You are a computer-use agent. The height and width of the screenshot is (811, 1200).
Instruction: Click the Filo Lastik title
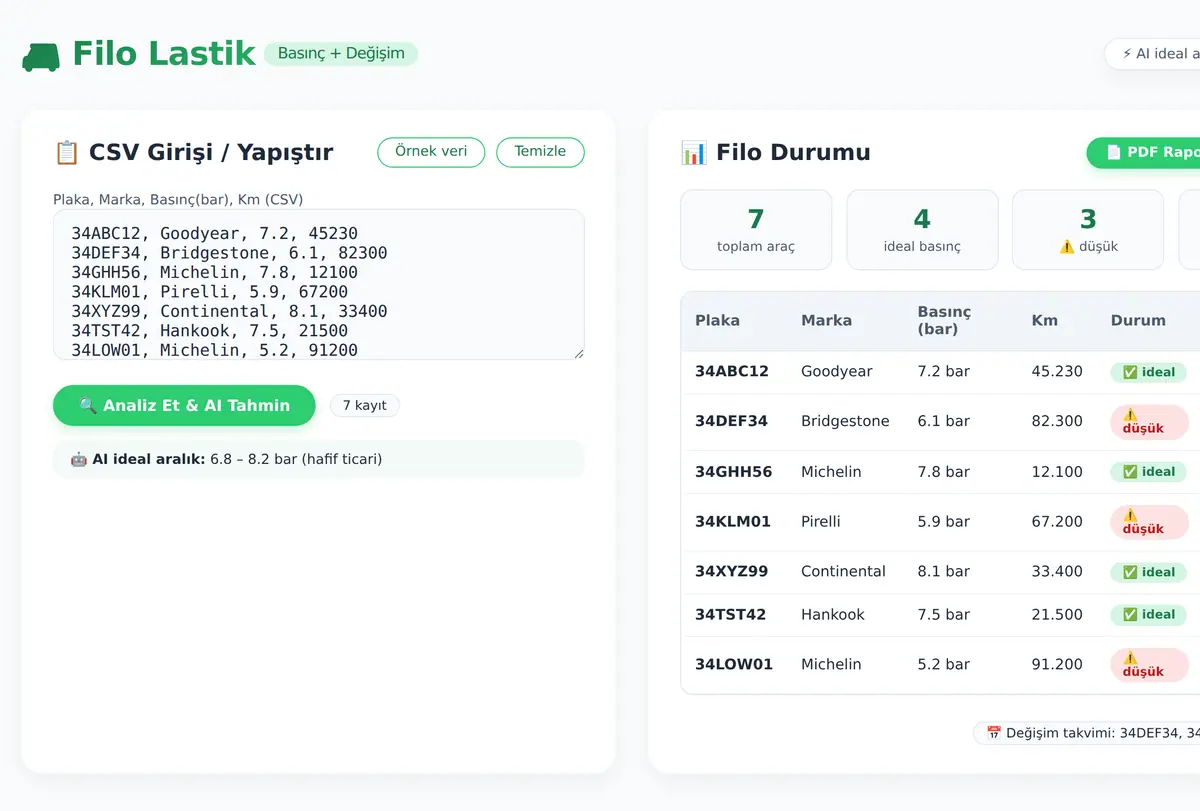tap(164, 54)
